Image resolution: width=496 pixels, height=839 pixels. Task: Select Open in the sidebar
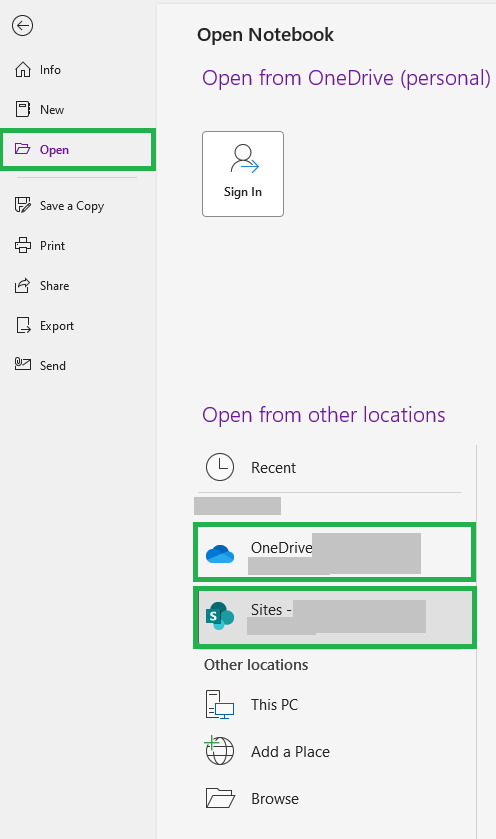coord(78,150)
